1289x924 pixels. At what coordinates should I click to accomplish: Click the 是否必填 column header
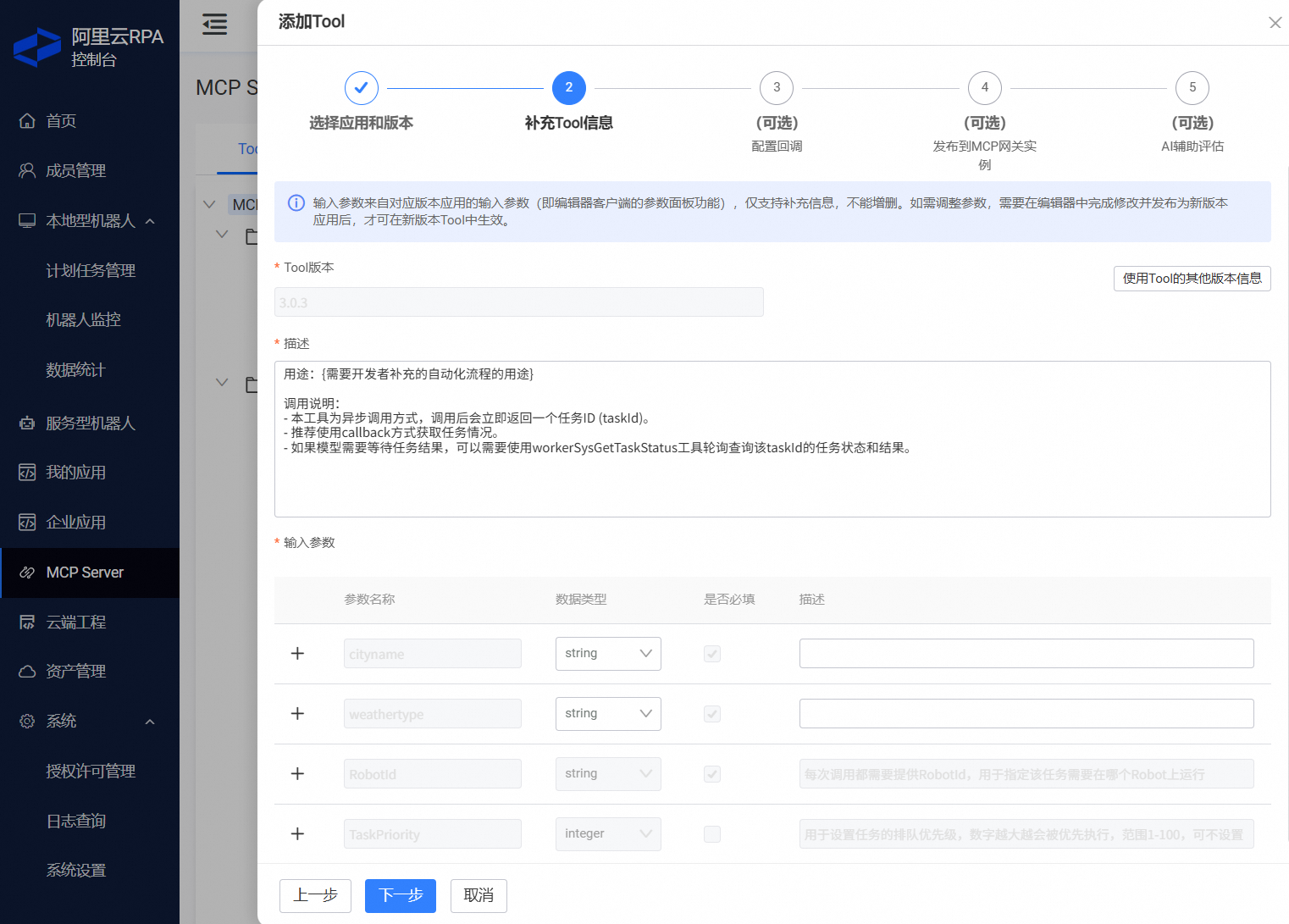(729, 600)
